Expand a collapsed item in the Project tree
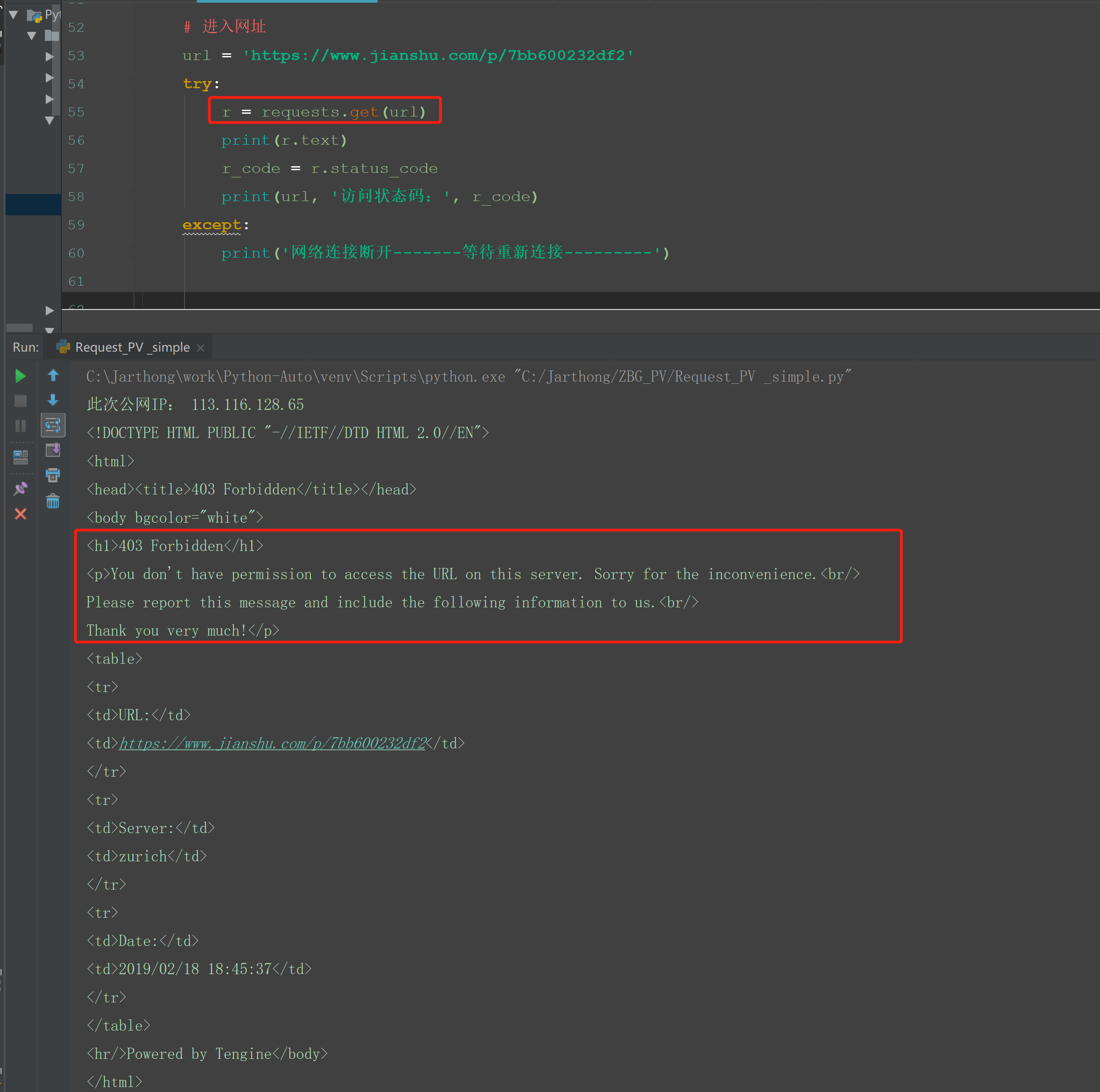Screen dimensions: 1100x1092 click(x=50, y=56)
